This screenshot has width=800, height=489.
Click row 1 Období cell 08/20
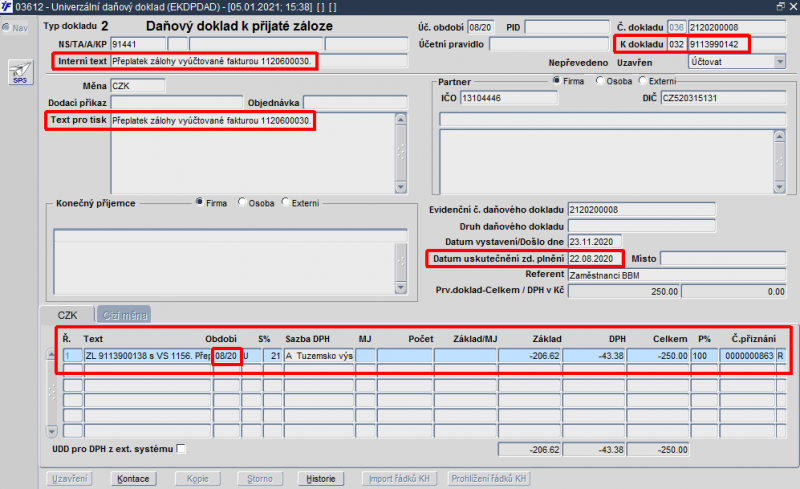coord(226,355)
